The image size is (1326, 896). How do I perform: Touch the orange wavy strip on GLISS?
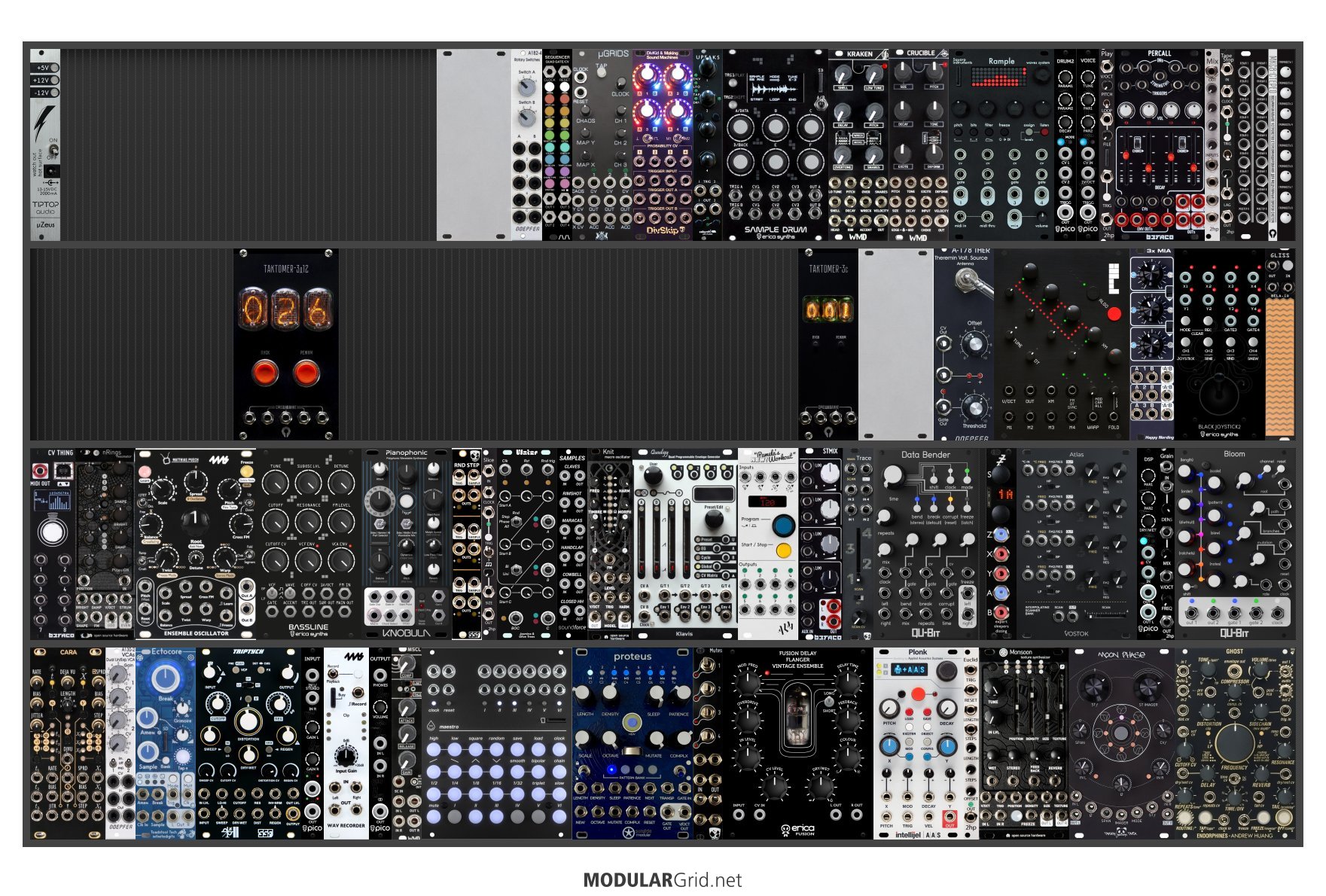[1280, 367]
